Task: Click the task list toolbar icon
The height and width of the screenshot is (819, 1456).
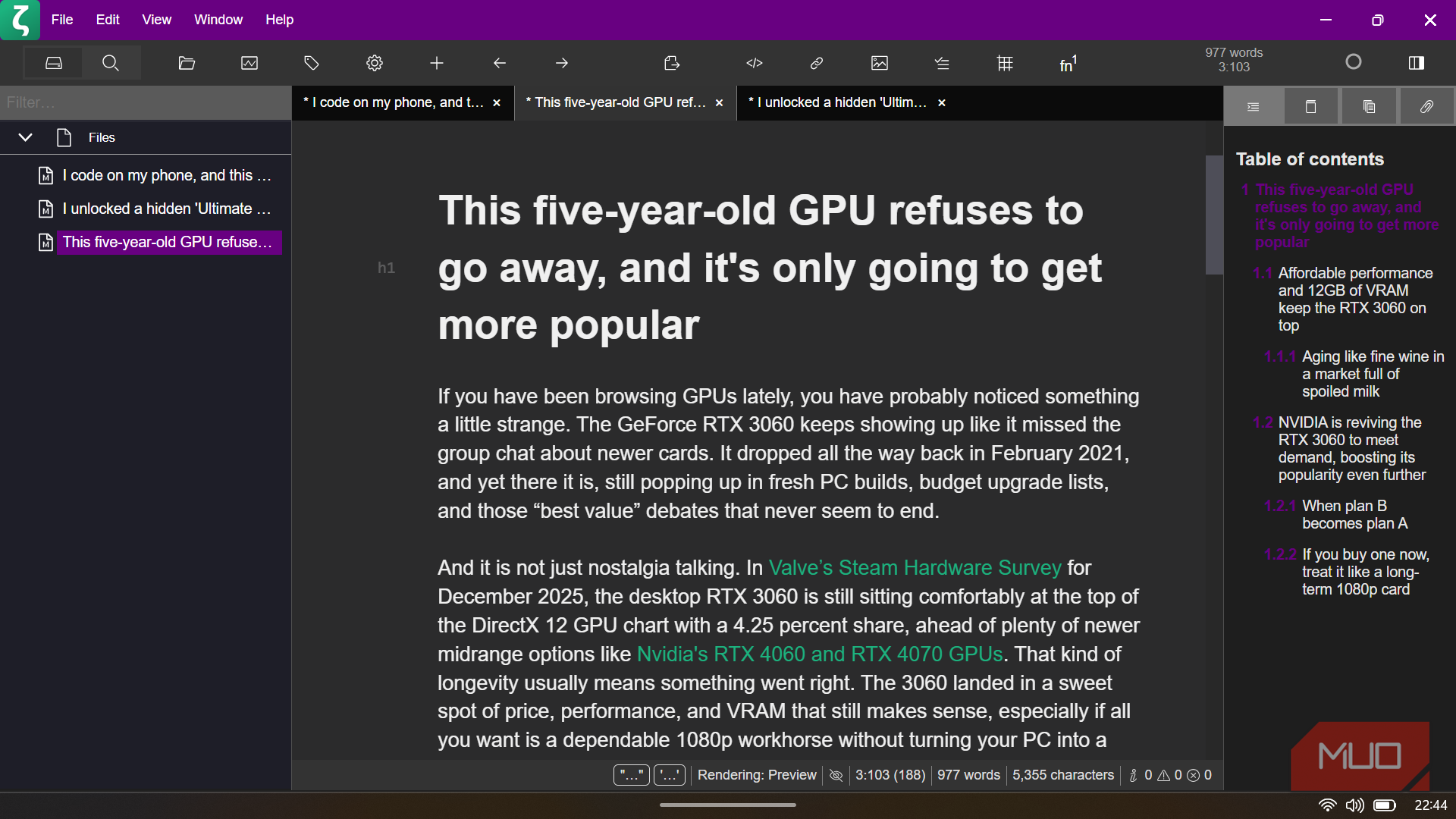Action: [x=942, y=63]
